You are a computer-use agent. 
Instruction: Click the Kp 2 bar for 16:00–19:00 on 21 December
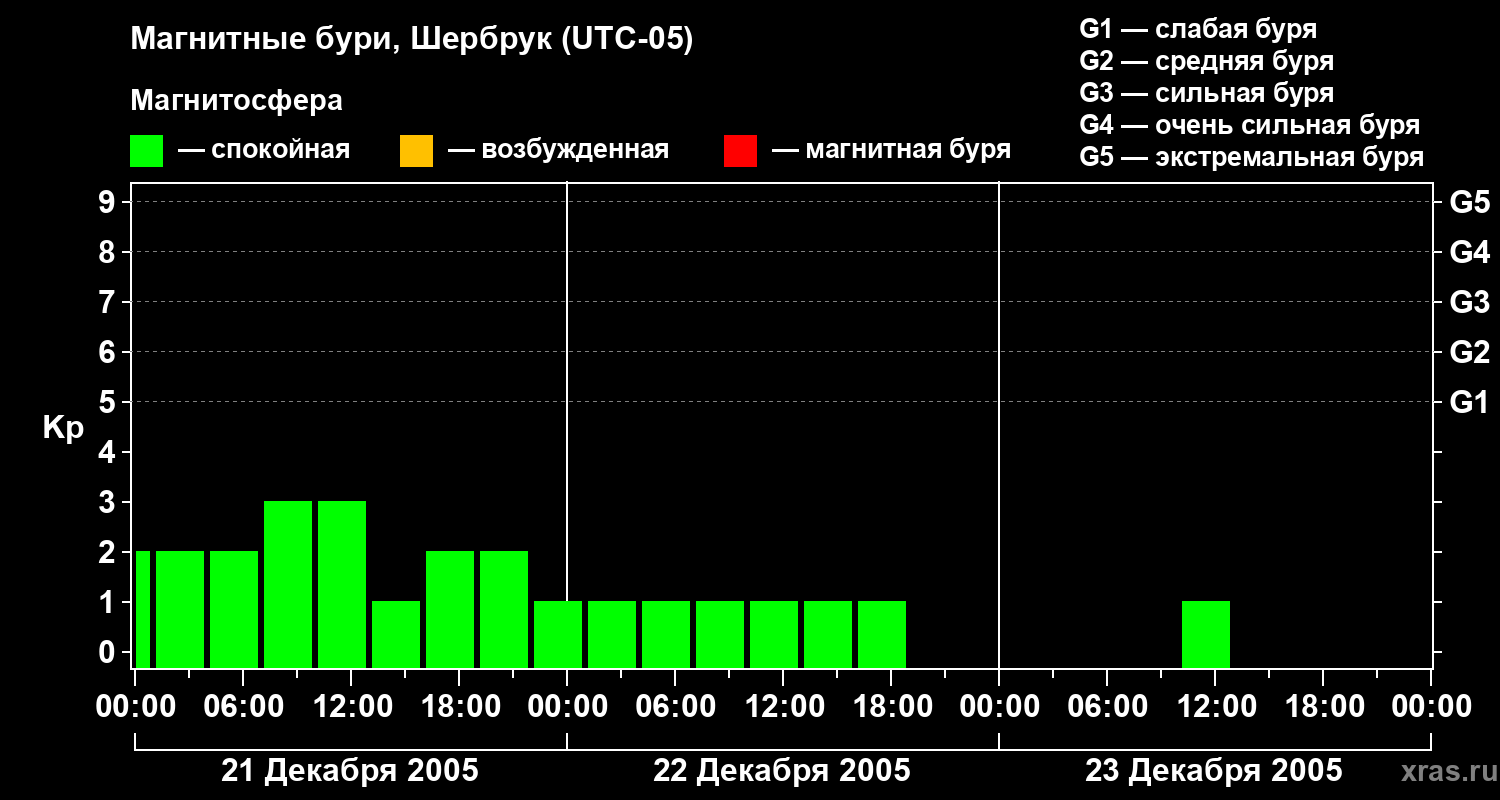click(x=450, y=609)
